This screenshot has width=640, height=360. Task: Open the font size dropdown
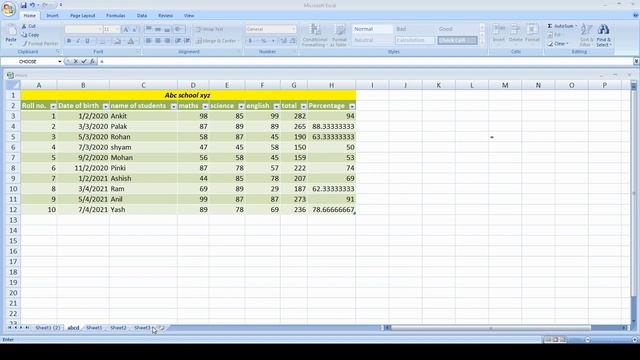117,29
